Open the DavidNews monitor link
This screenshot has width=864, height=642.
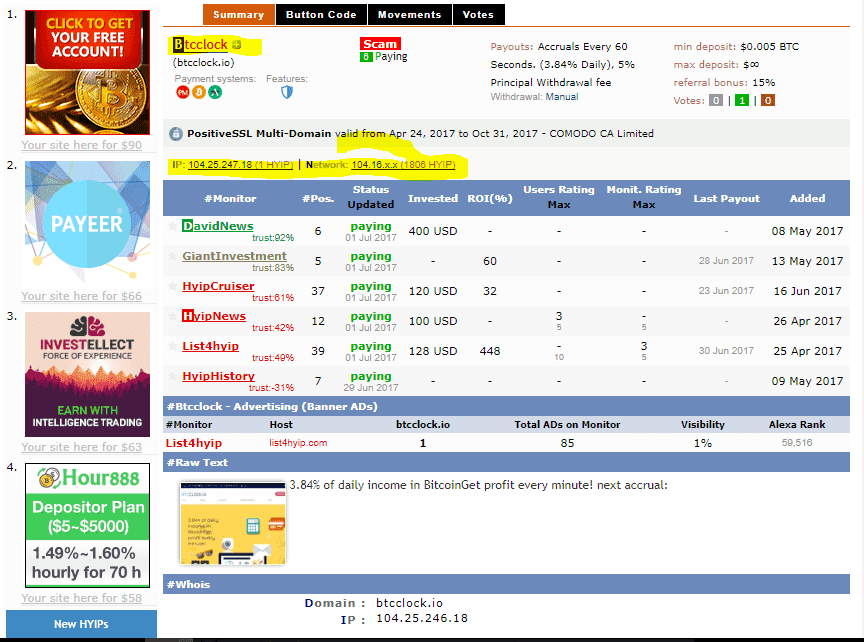(218, 226)
